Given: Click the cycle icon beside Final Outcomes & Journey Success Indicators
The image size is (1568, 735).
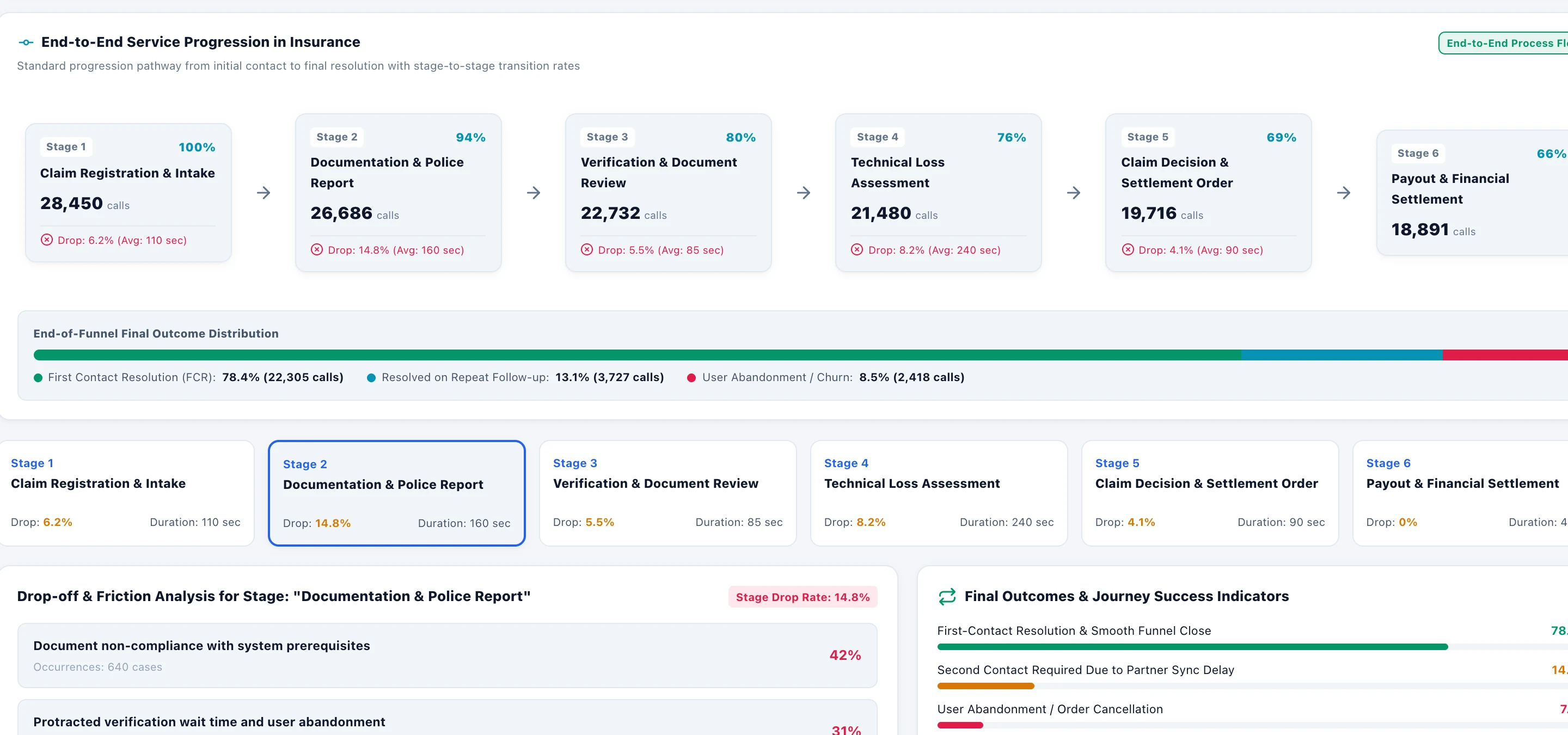Looking at the screenshot, I should (947, 596).
